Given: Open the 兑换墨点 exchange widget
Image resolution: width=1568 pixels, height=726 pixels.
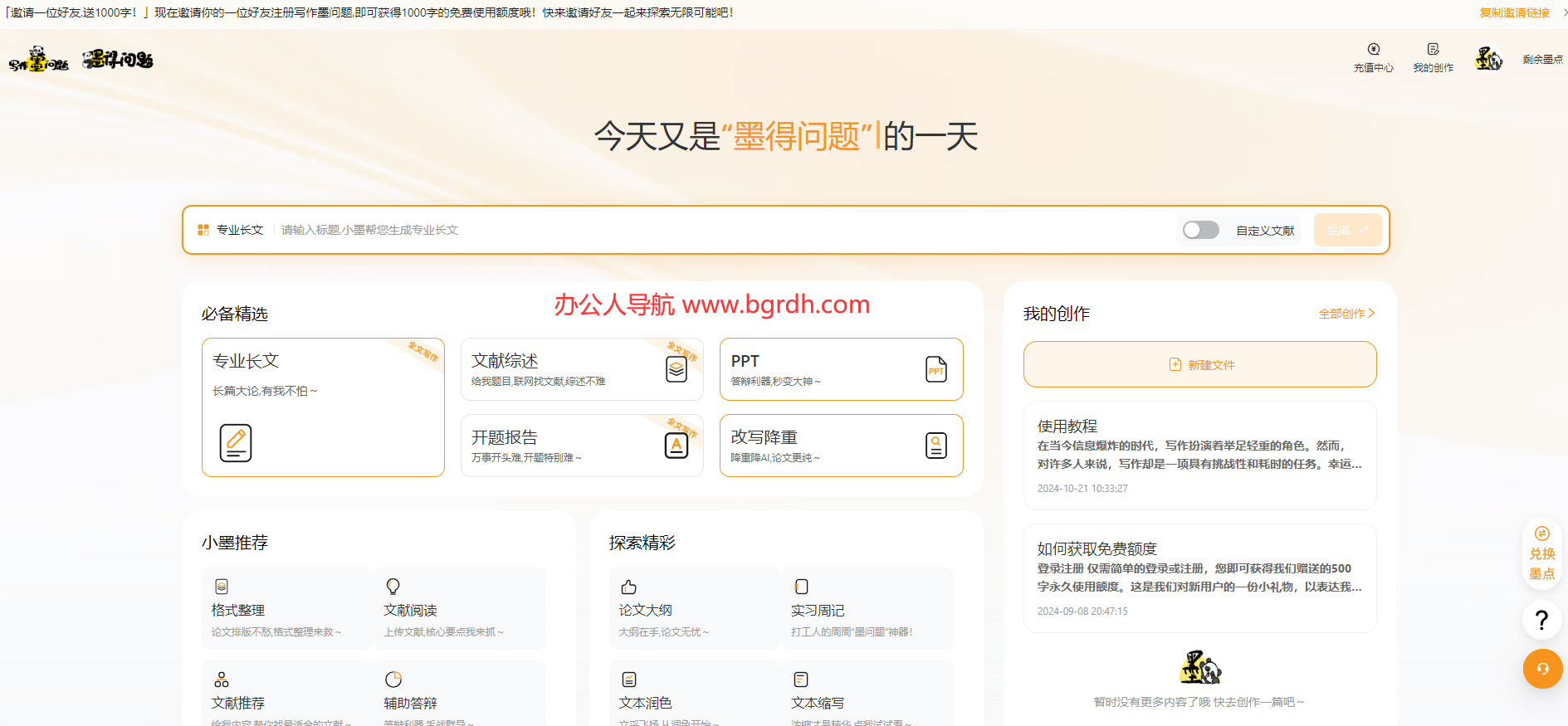Looking at the screenshot, I should point(1542,554).
